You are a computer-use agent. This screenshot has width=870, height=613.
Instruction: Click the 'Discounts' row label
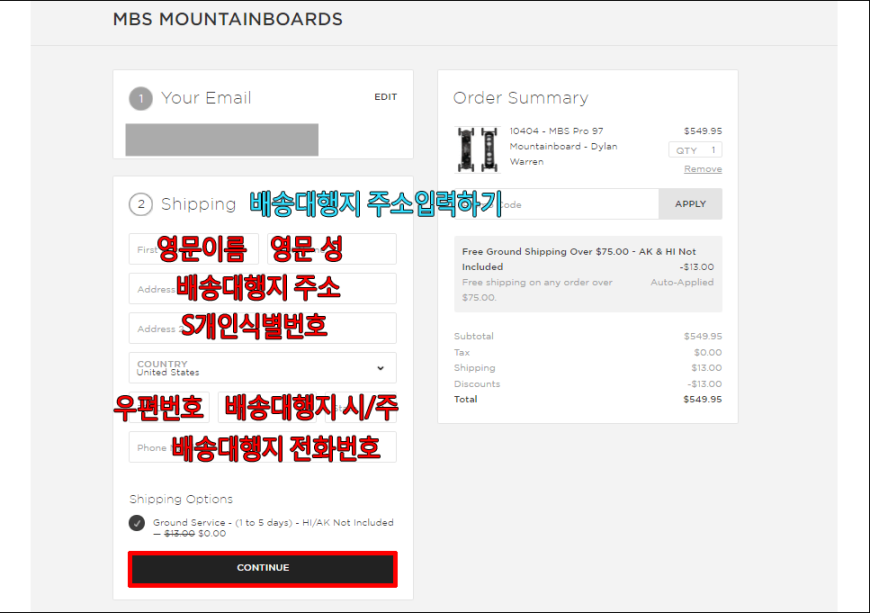[477, 384]
